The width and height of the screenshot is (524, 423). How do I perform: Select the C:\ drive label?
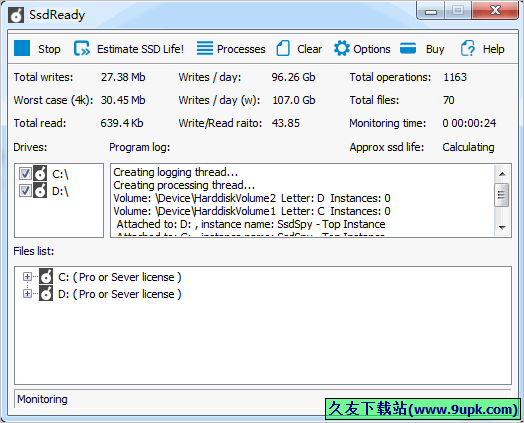(60, 174)
